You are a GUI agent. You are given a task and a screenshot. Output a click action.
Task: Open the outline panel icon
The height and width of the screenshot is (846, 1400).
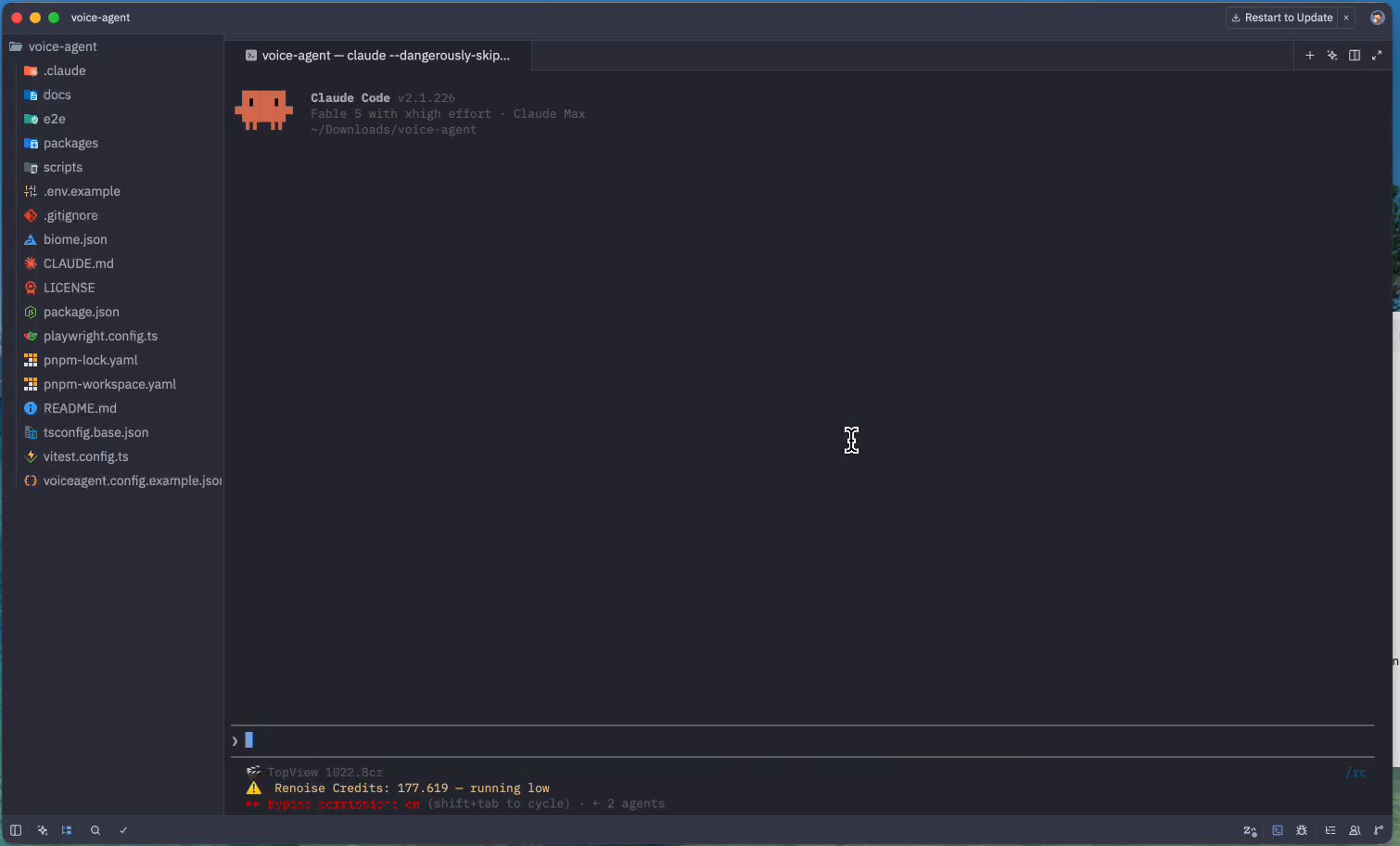click(1330, 830)
